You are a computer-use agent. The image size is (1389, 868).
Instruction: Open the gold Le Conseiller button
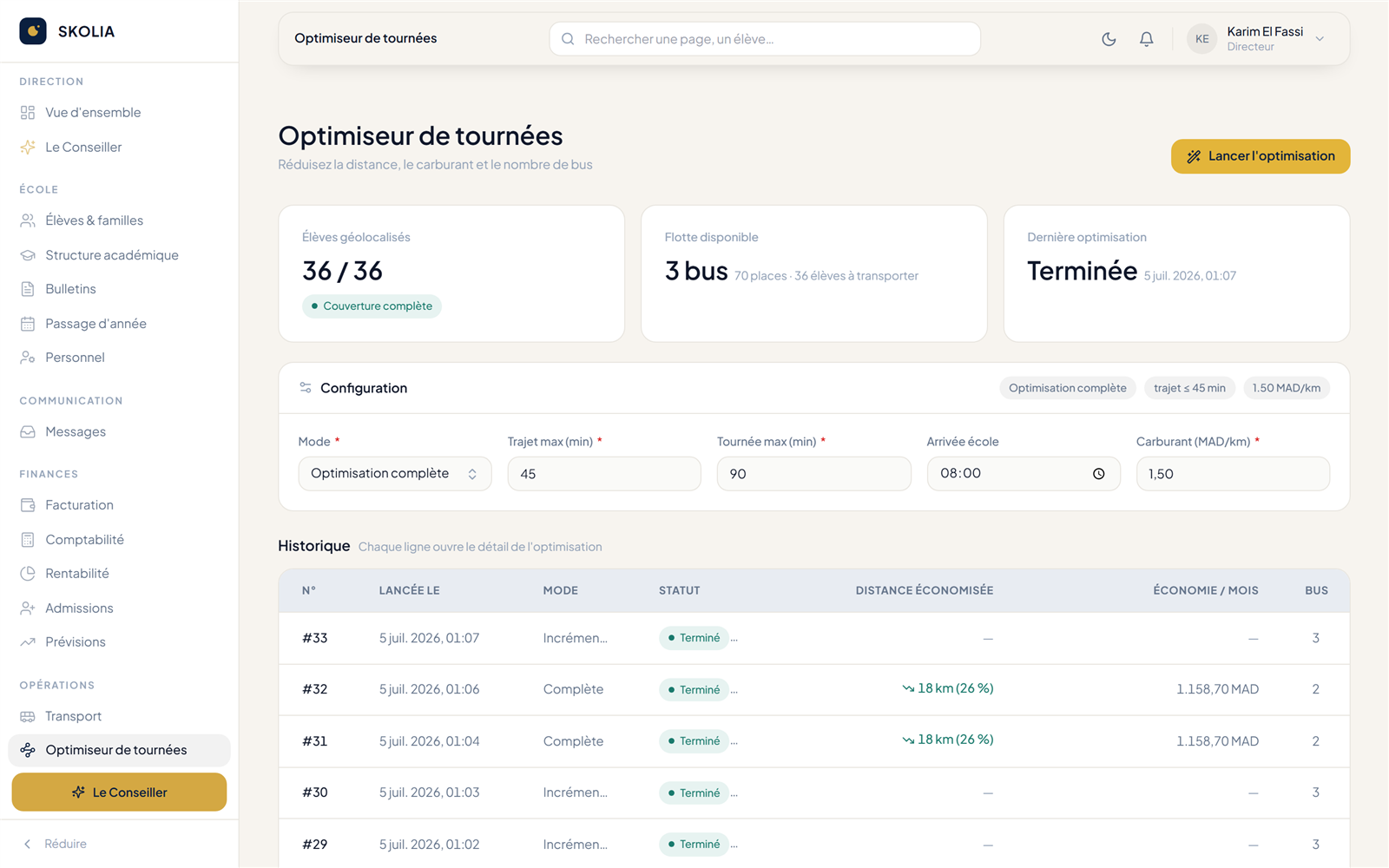(119, 792)
